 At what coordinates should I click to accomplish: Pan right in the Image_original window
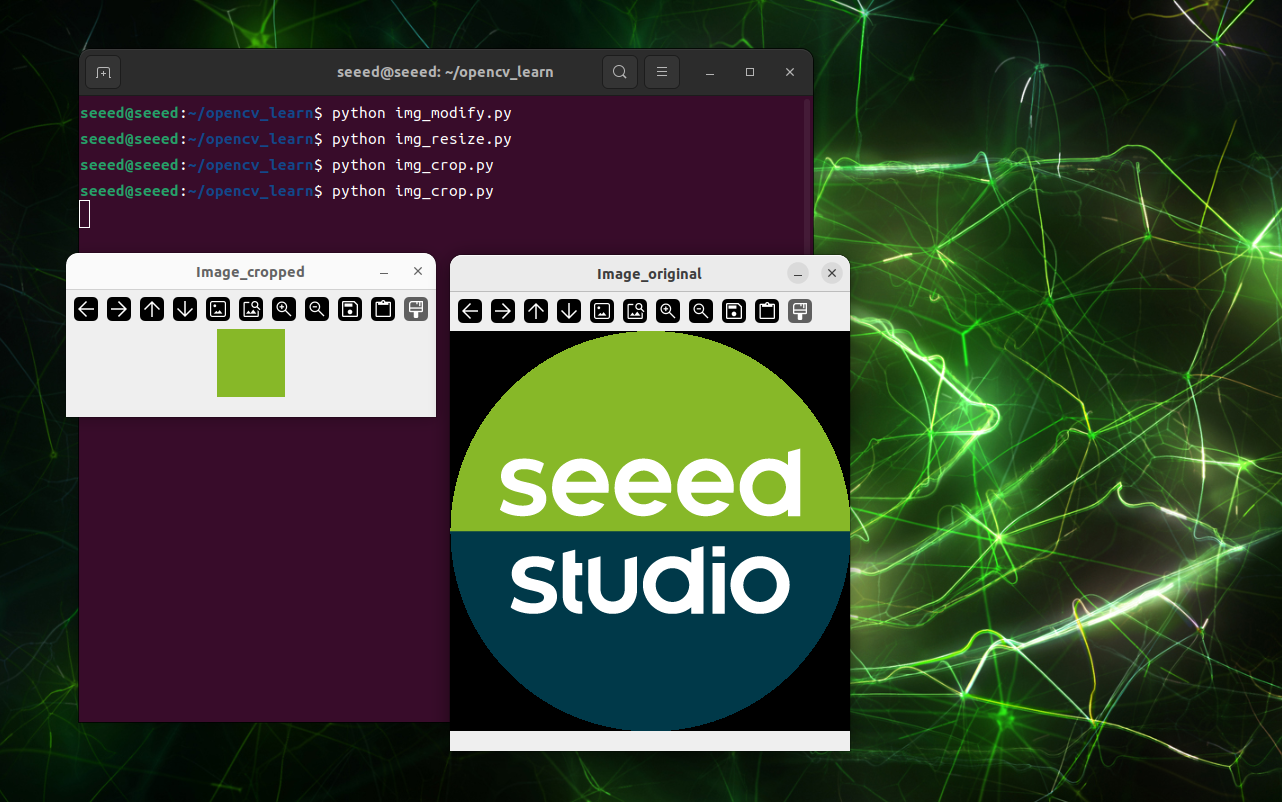pyautogui.click(x=503, y=311)
